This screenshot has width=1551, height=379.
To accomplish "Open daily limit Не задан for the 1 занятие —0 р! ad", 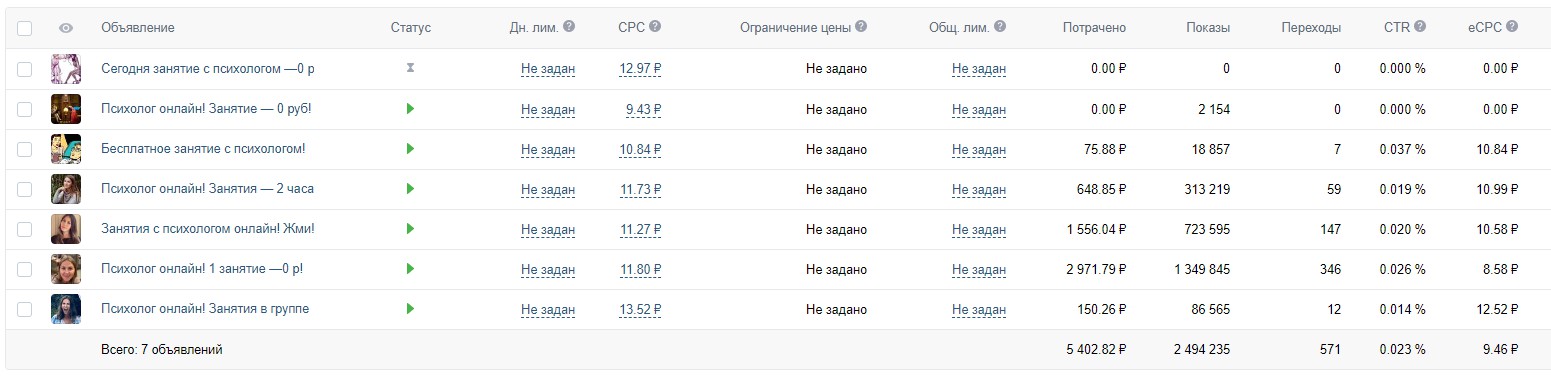I will (x=548, y=269).
